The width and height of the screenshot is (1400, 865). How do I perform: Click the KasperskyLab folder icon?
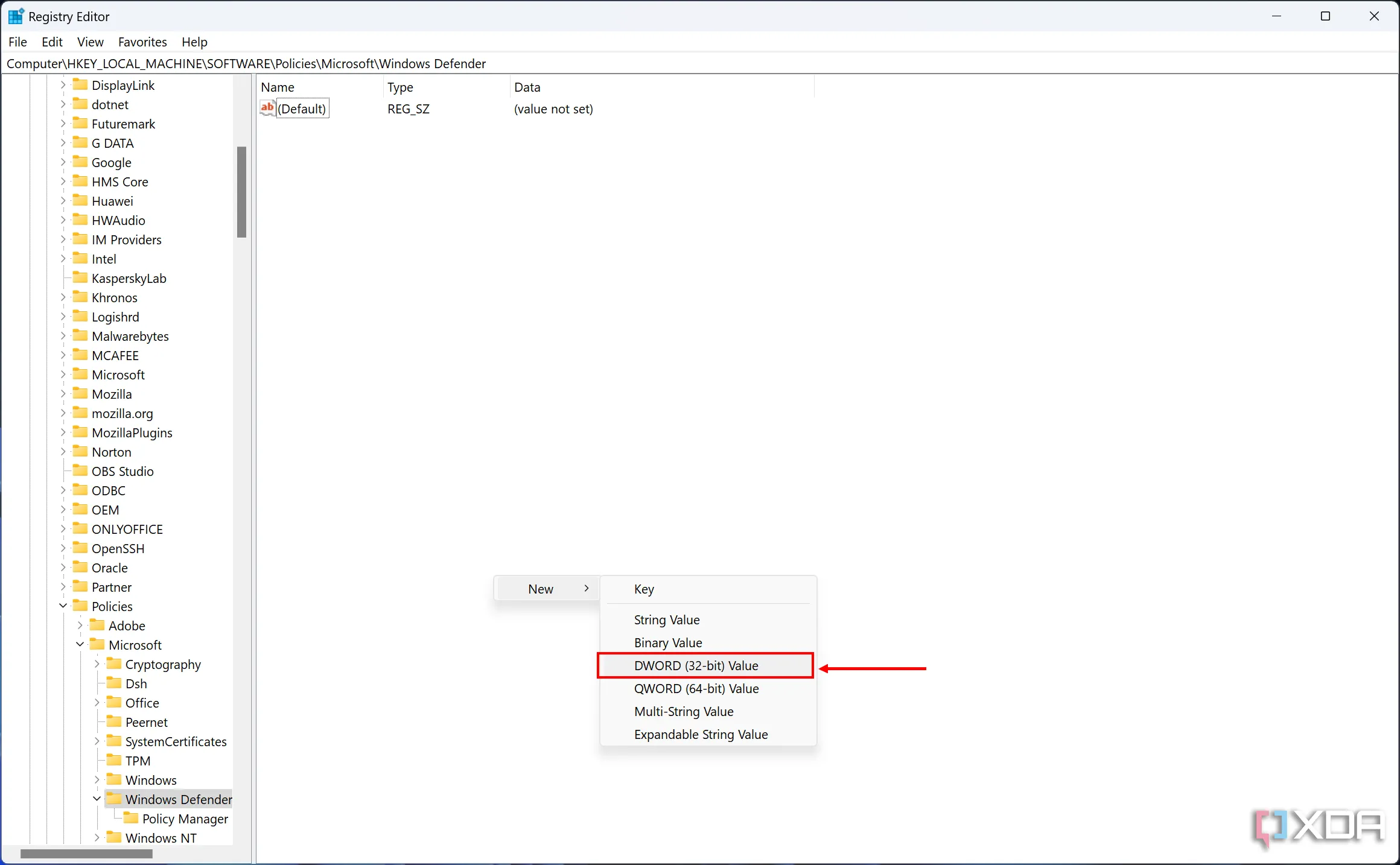pyautogui.click(x=80, y=277)
